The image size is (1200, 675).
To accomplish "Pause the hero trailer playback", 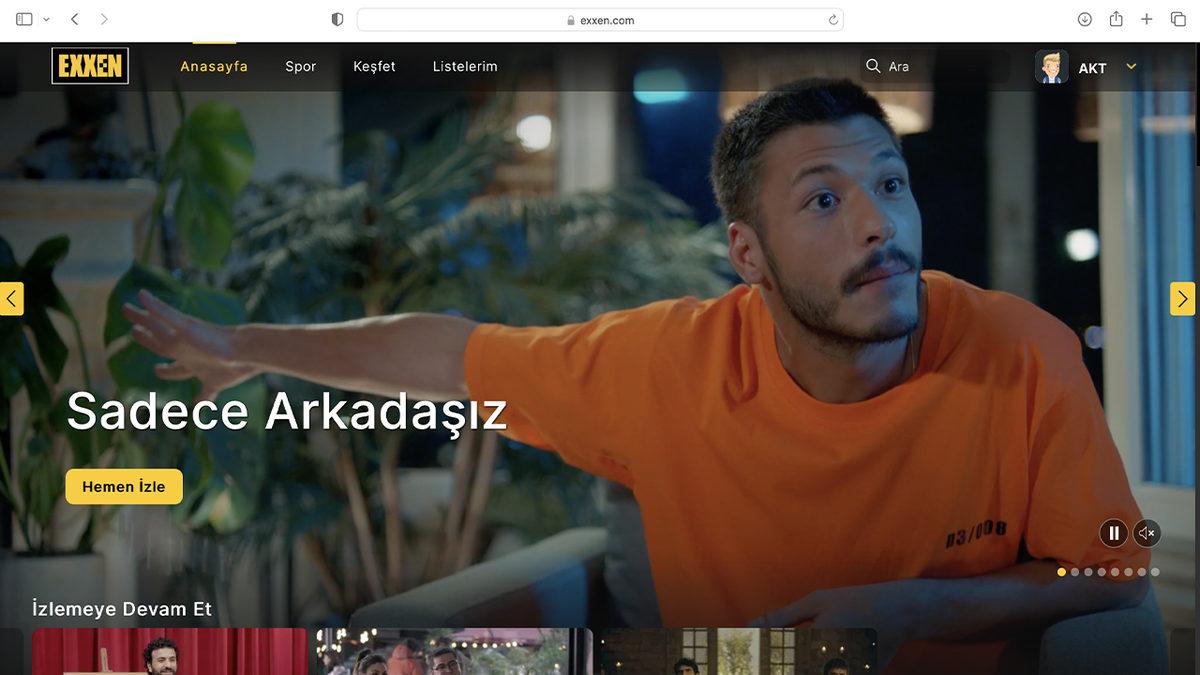I will tap(1113, 533).
